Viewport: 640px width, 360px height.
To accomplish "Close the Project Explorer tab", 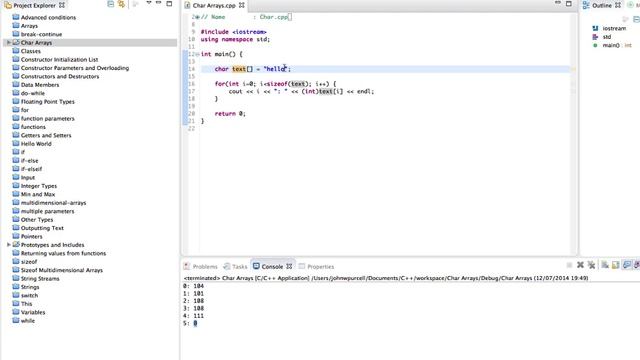I will click(x=62, y=5).
